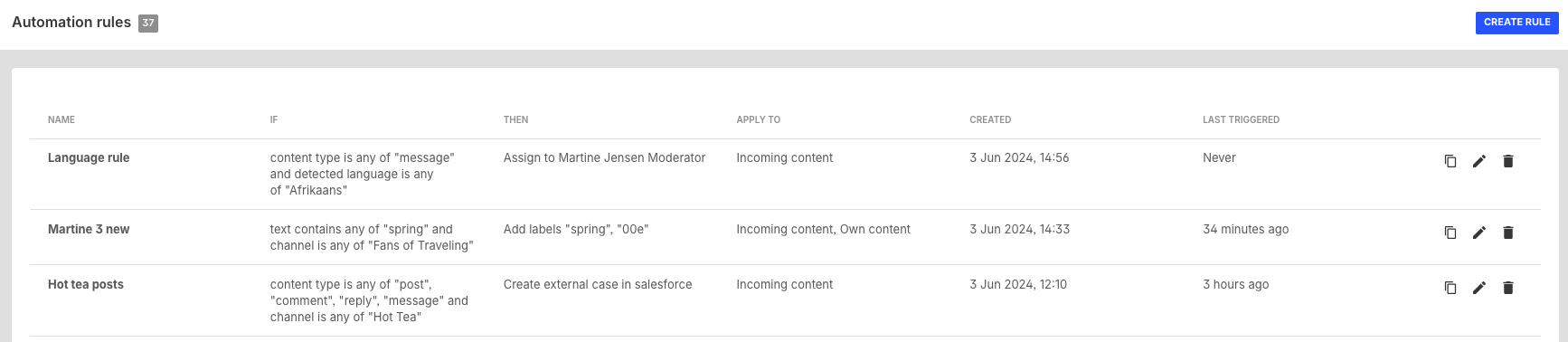Screen dimensions: 1568x342
Task: Delete the Martine 3 new rule
Action: 1508,233
